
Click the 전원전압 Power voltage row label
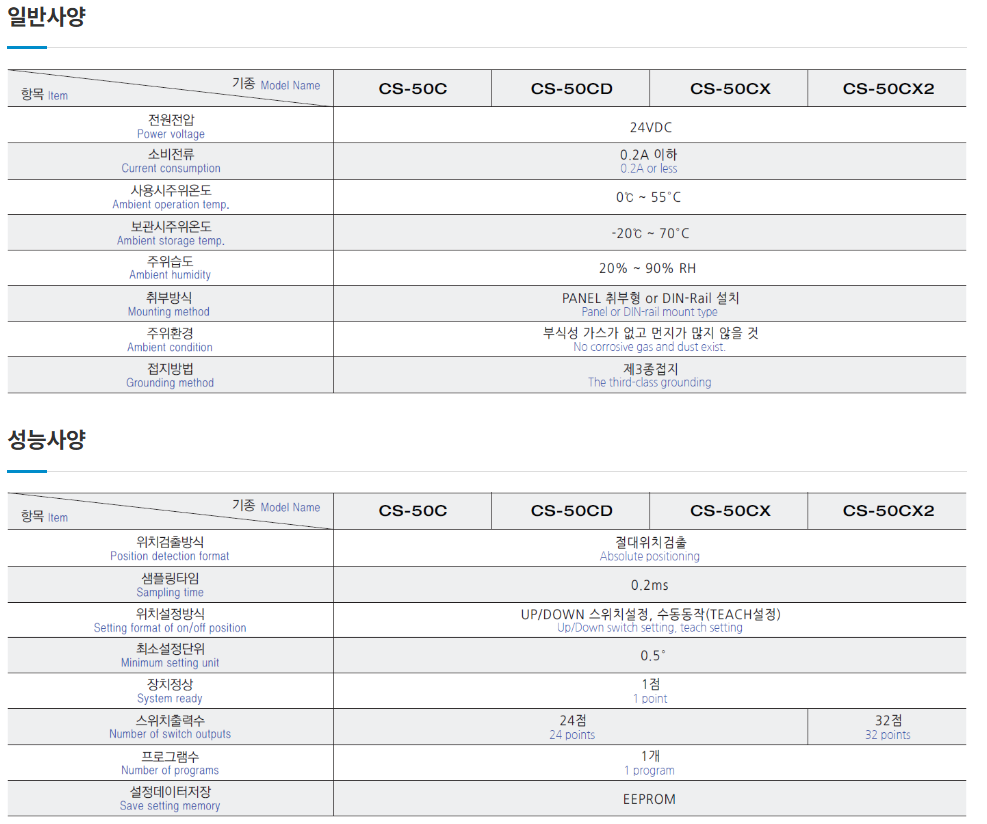[x=170, y=126]
